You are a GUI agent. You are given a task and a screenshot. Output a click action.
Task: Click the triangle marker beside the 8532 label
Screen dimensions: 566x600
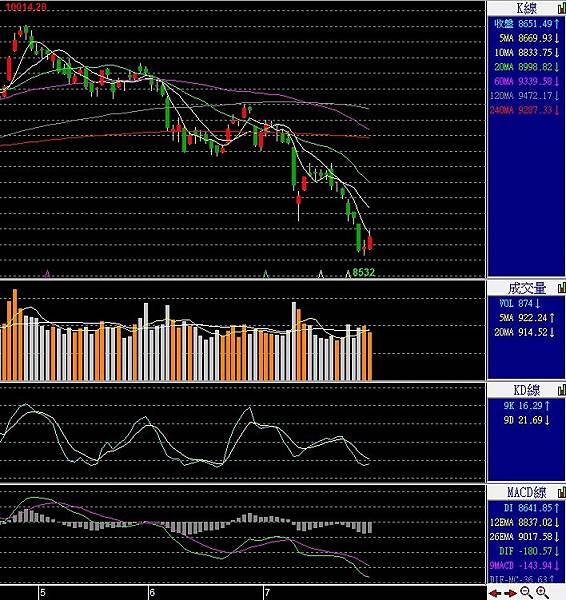[348, 273]
